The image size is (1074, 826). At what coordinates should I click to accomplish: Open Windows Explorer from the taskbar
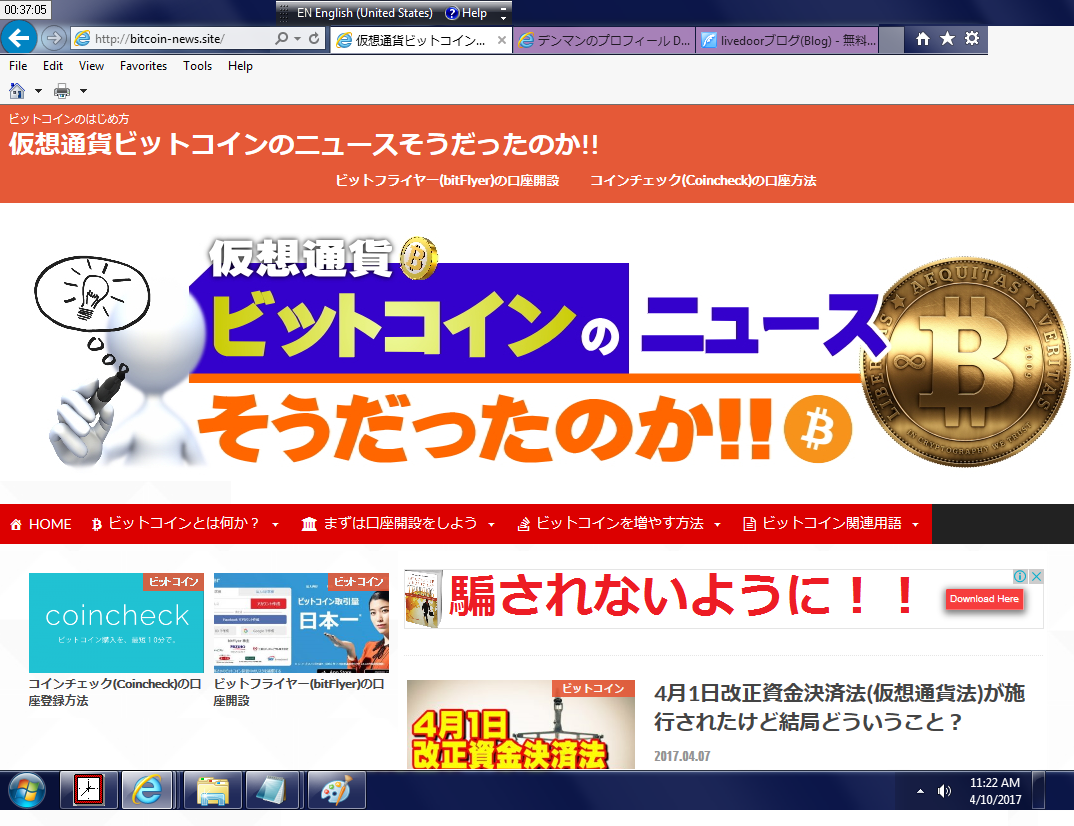click(212, 790)
